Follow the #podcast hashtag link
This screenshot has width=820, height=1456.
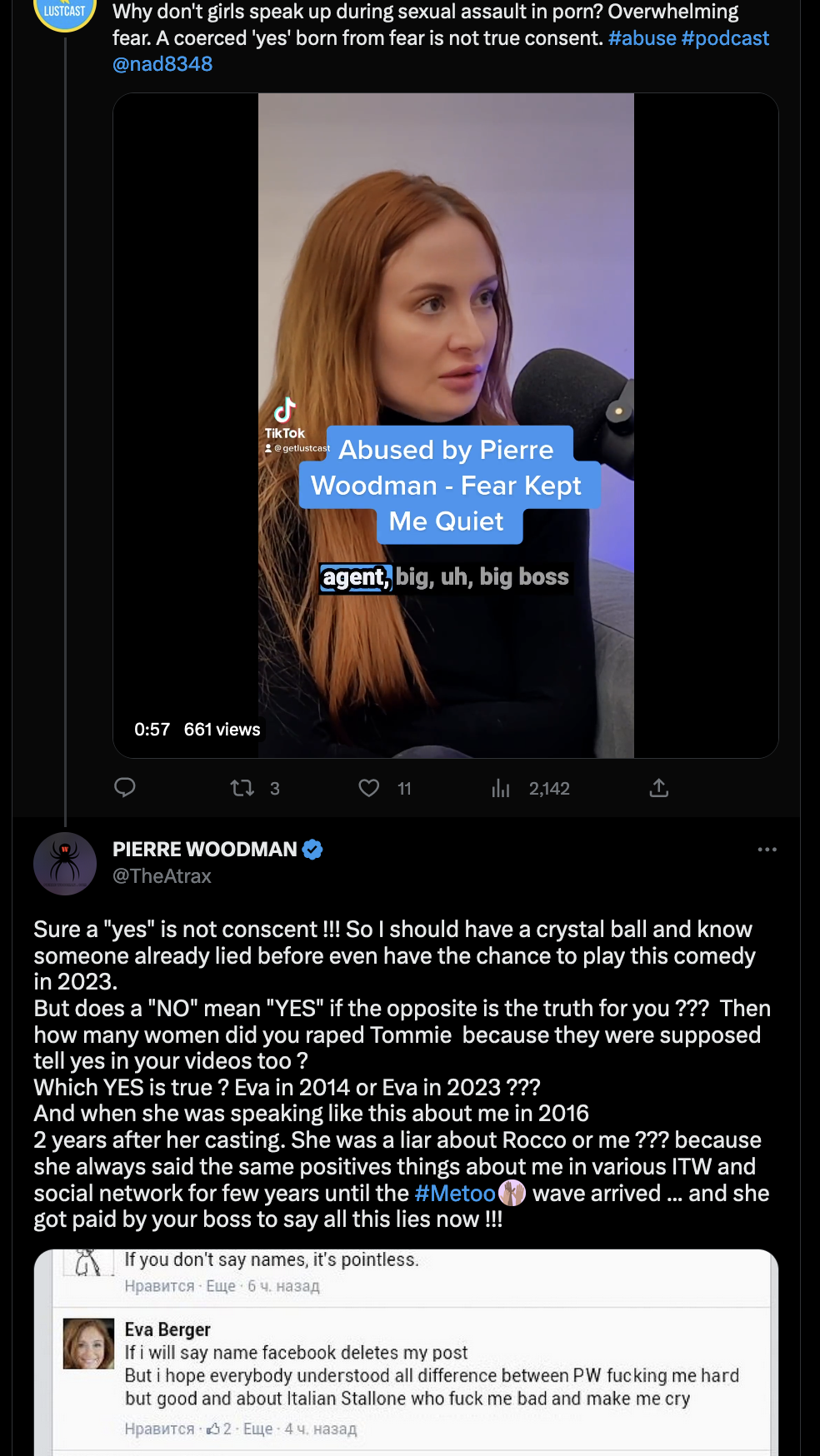click(x=725, y=38)
